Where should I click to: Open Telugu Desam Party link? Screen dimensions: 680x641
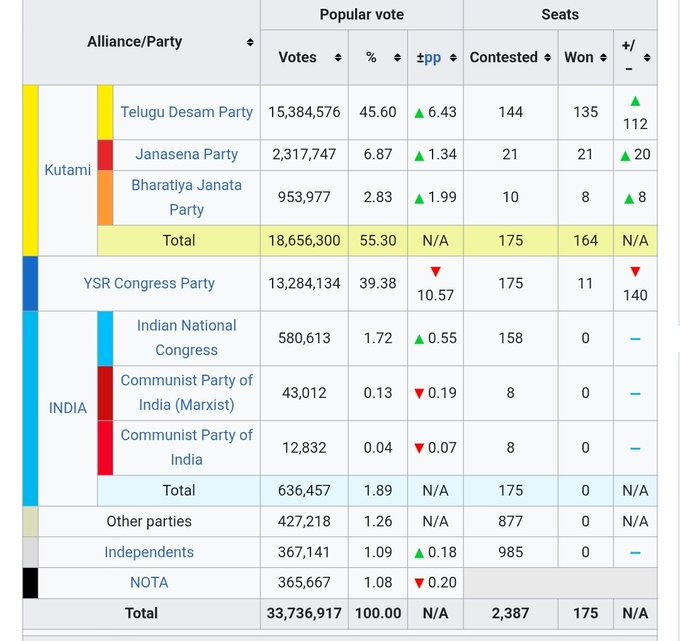point(186,112)
